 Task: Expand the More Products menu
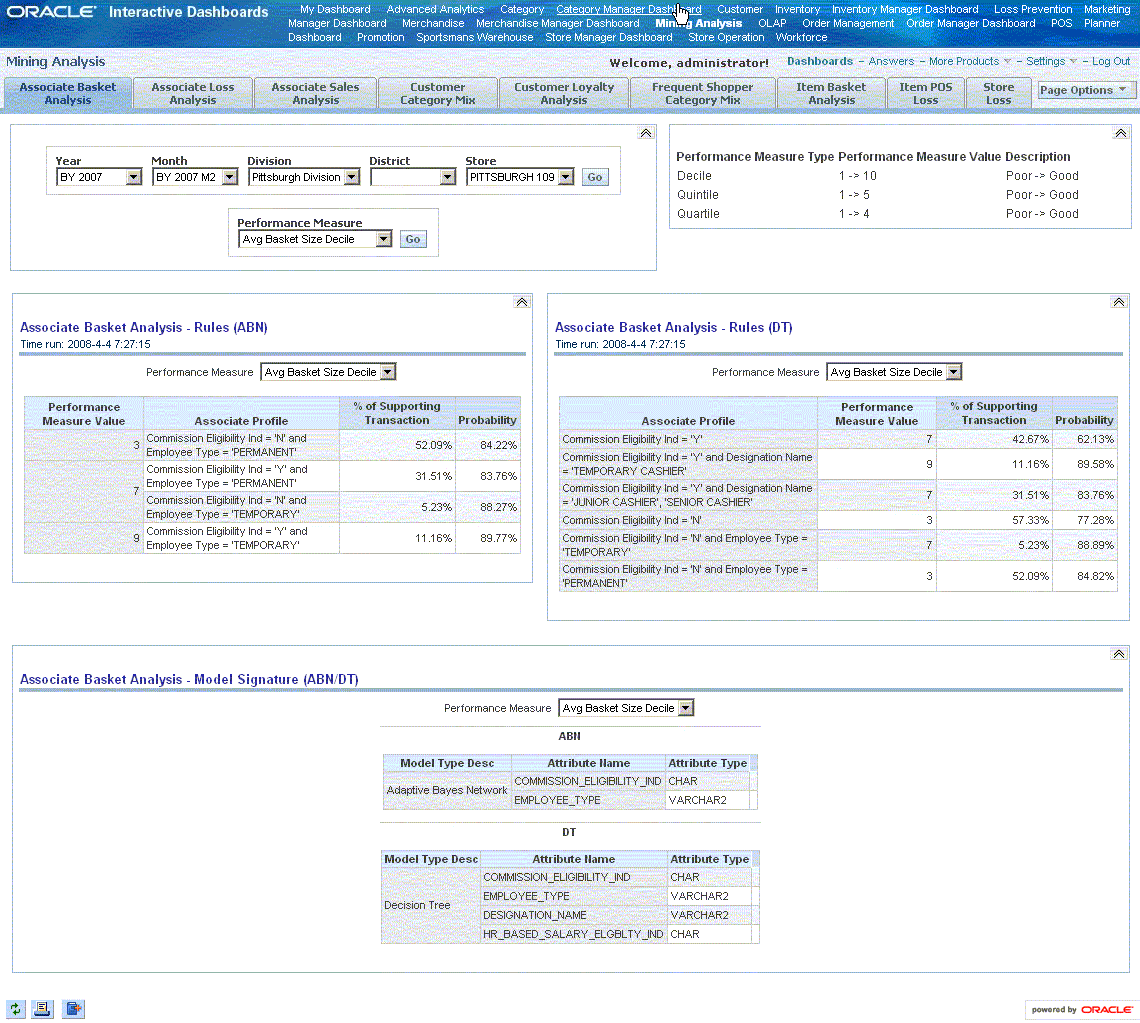[x=970, y=61]
